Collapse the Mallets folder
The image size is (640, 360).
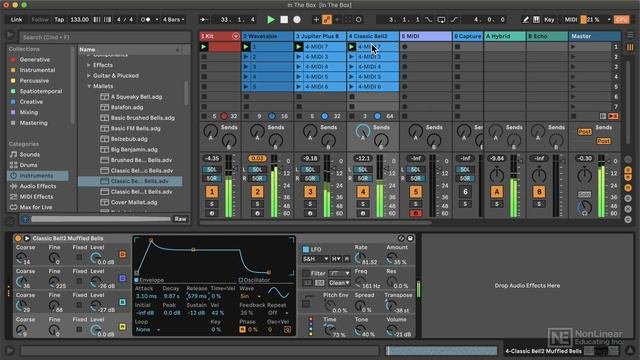89,86
